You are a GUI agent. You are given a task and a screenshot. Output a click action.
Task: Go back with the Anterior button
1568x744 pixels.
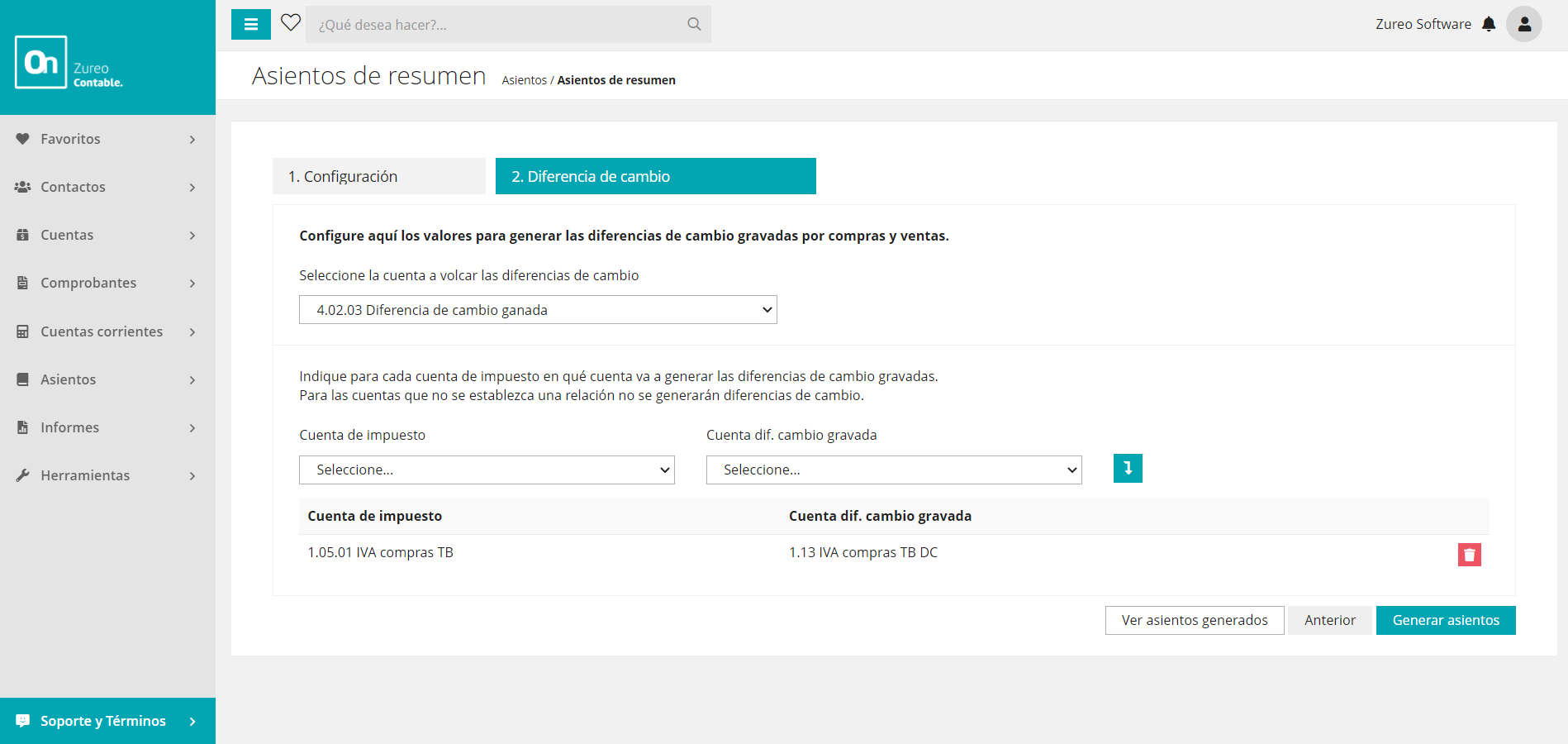[x=1329, y=620]
